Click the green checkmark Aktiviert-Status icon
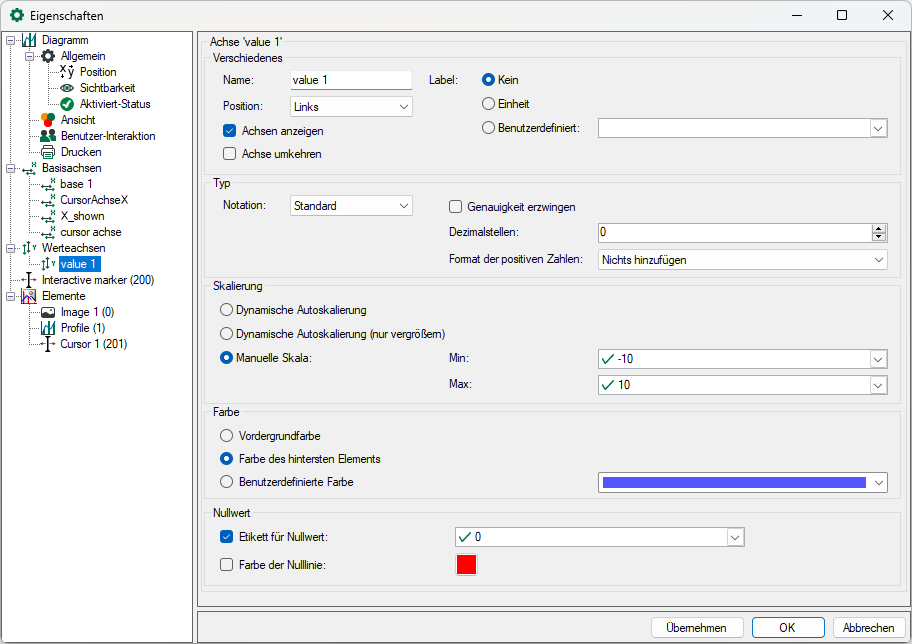Screen dimensions: 912x644 [67, 104]
